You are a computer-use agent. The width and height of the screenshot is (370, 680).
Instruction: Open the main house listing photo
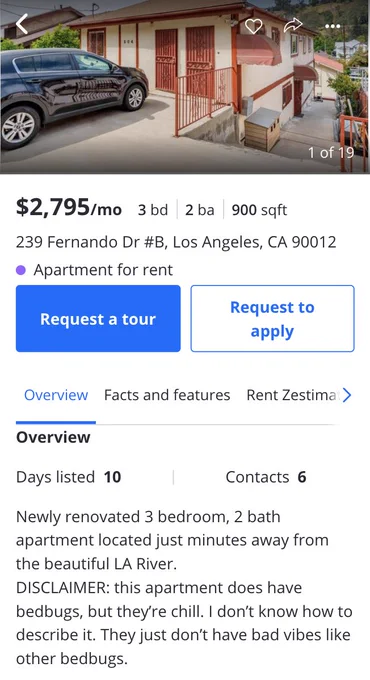(x=185, y=87)
